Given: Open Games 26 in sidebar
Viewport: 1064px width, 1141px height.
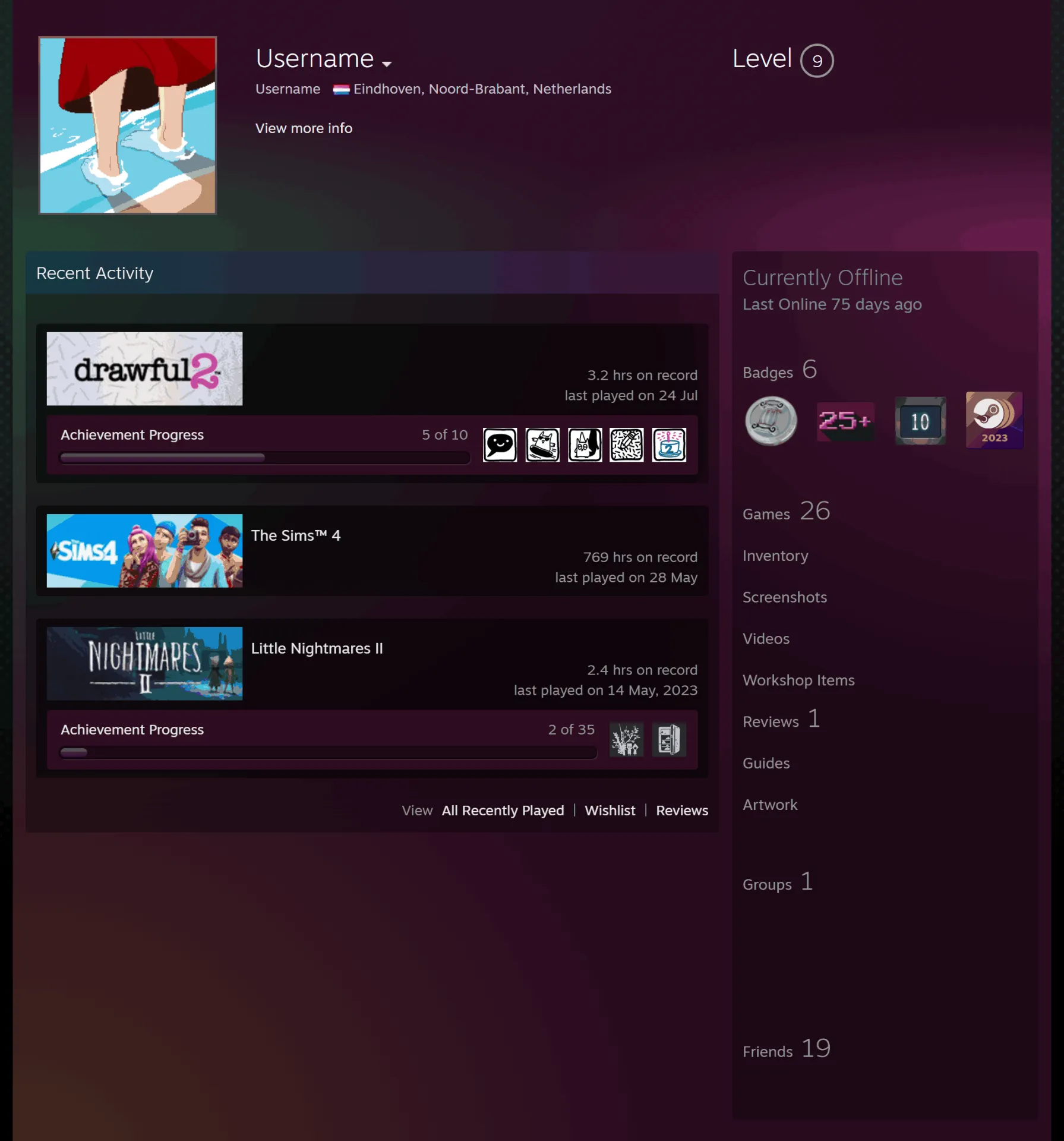Looking at the screenshot, I should [786, 511].
